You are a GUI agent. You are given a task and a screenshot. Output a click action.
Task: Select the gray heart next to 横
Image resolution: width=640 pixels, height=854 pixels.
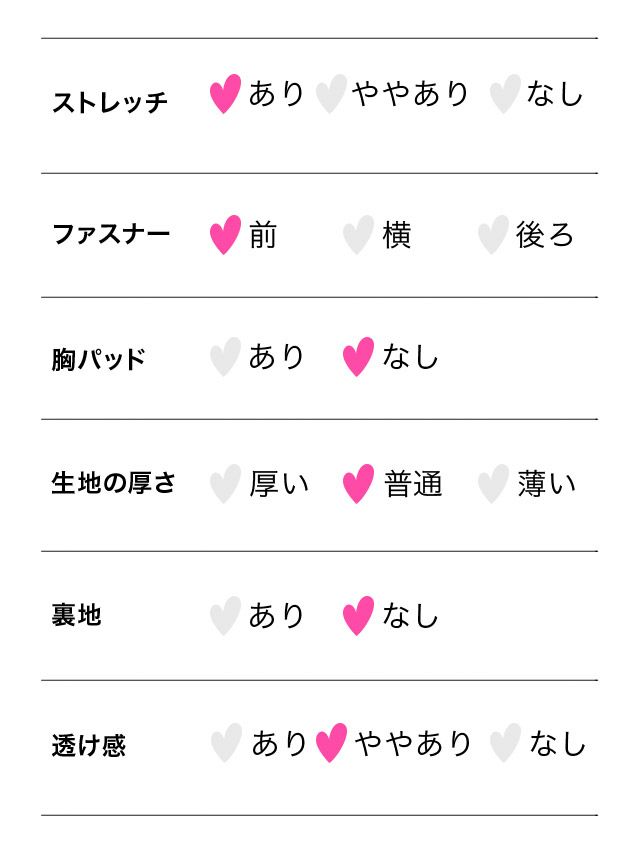(x=358, y=235)
